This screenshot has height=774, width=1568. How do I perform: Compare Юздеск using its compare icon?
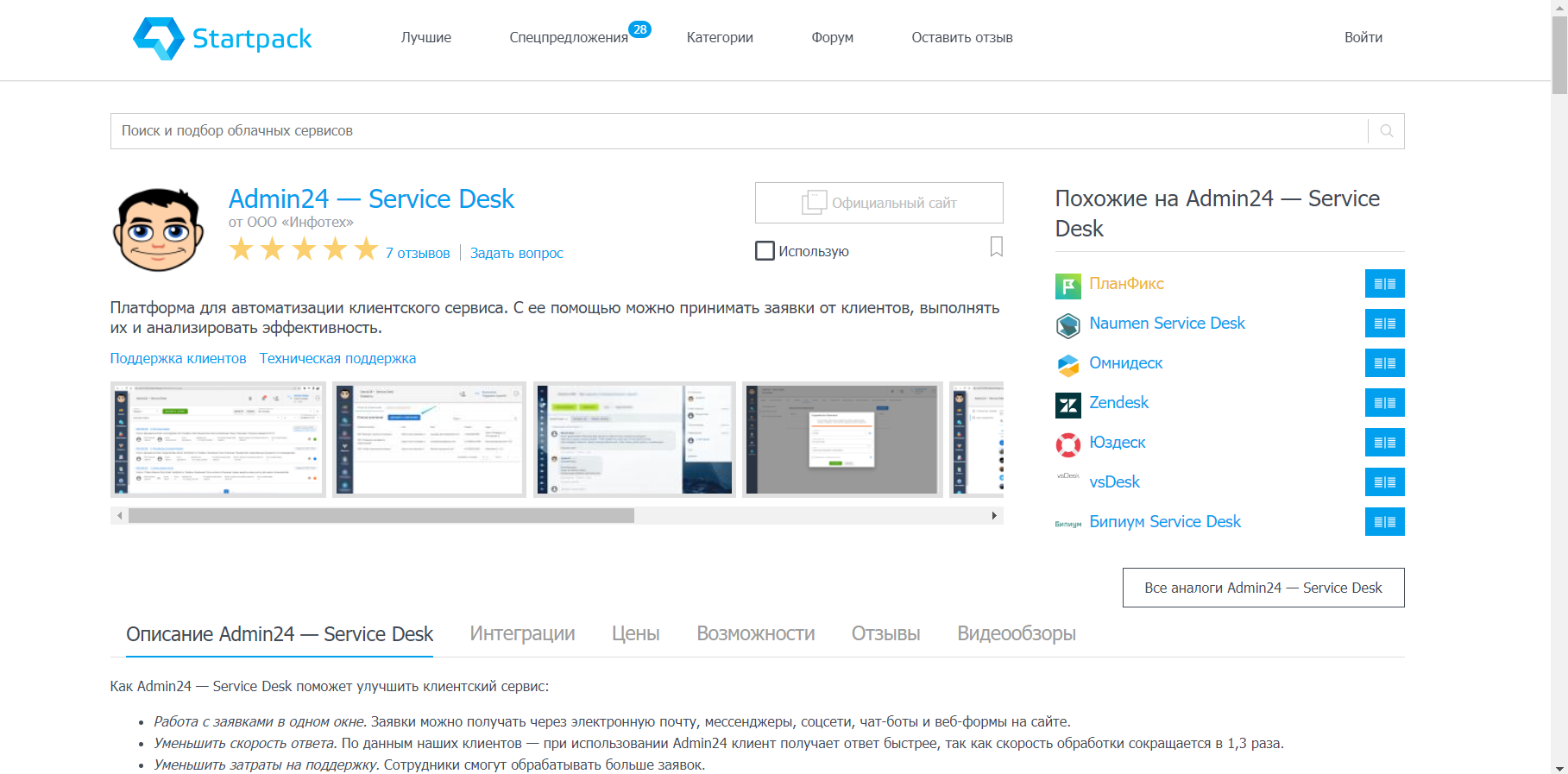click(x=1385, y=443)
